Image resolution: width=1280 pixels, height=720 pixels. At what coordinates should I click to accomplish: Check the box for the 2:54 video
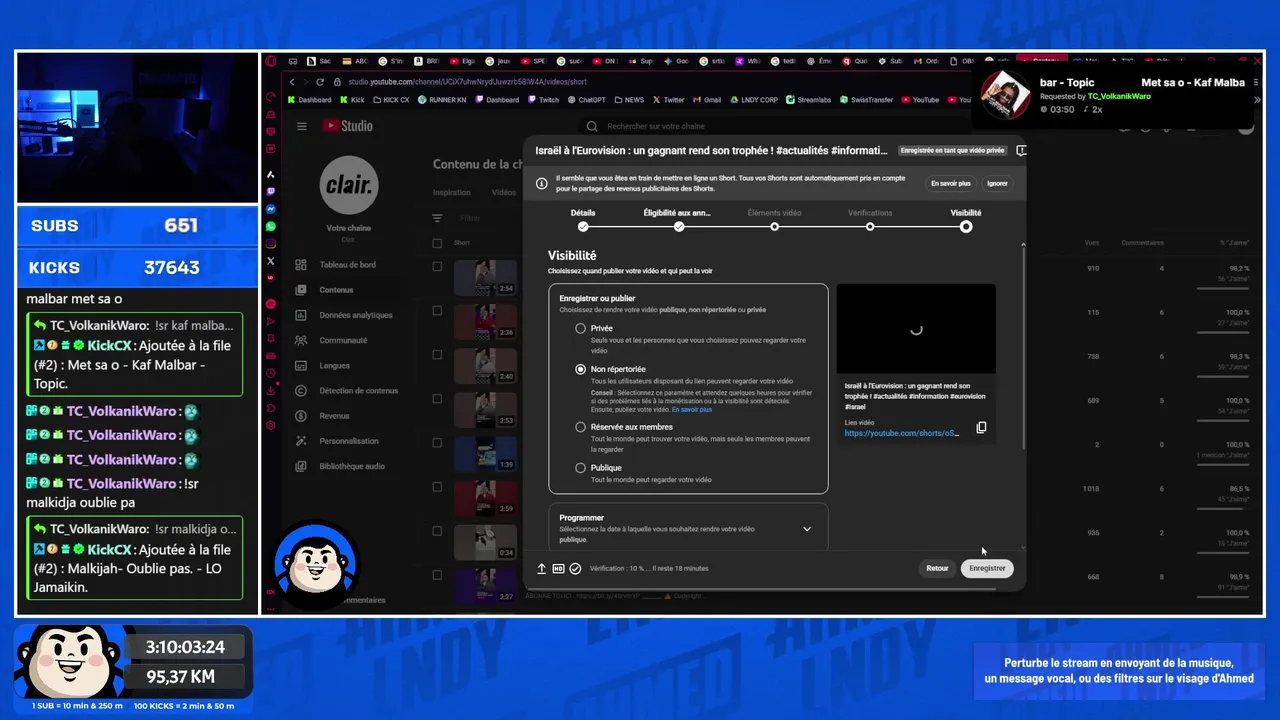(437, 267)
